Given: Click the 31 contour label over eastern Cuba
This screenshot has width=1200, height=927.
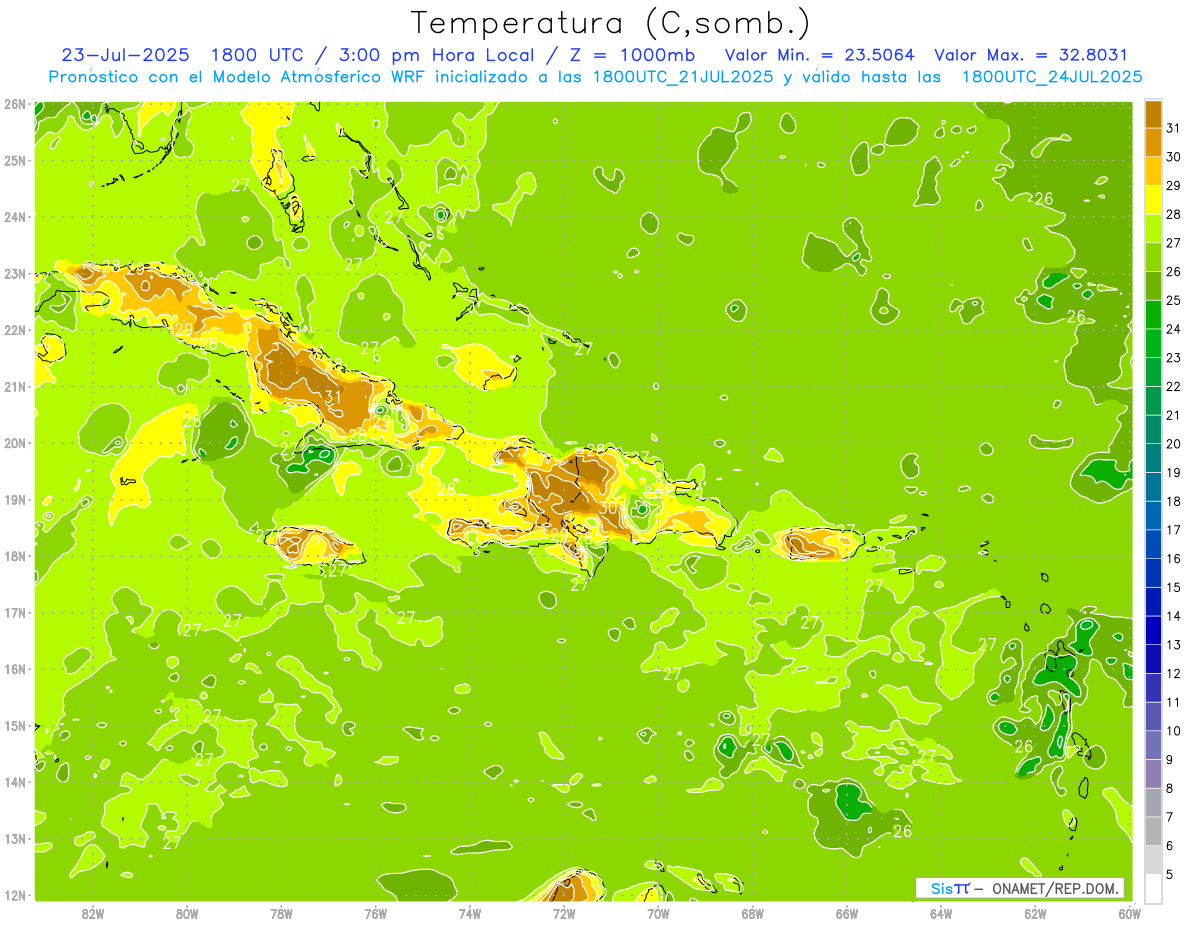Looking at the screenshot, I should tap(333, 396).
